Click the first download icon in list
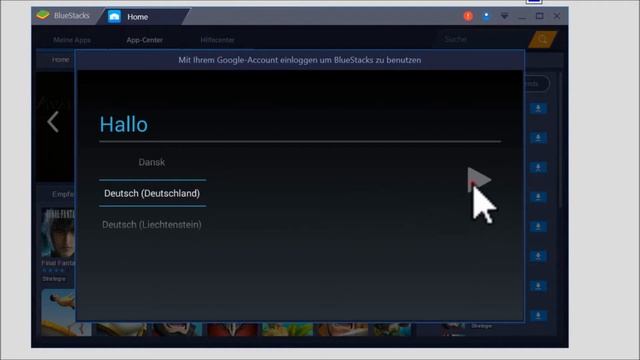 tap(538, 108)
